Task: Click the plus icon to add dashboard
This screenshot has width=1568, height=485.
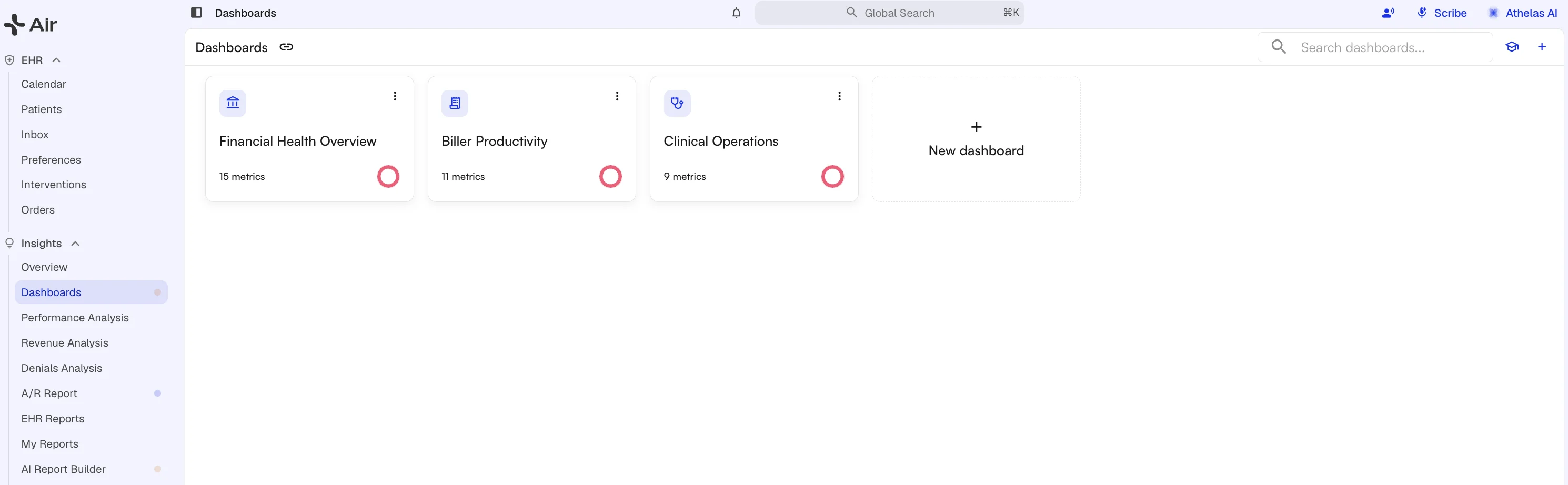Action: tap(1542, 47)
